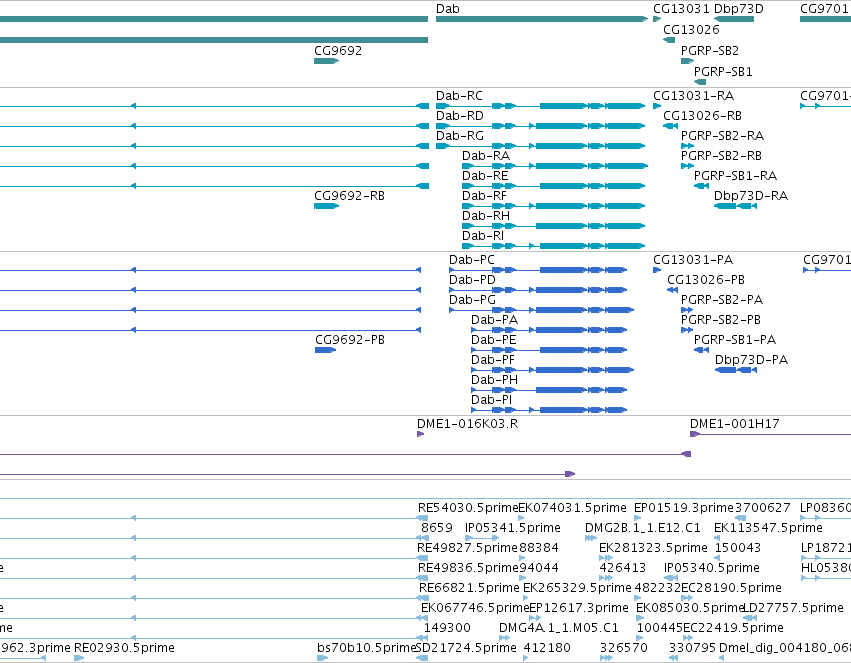Screen dimensions: 851x663
Task: Select the Dab-PC protein label
Action: point(472,260)
